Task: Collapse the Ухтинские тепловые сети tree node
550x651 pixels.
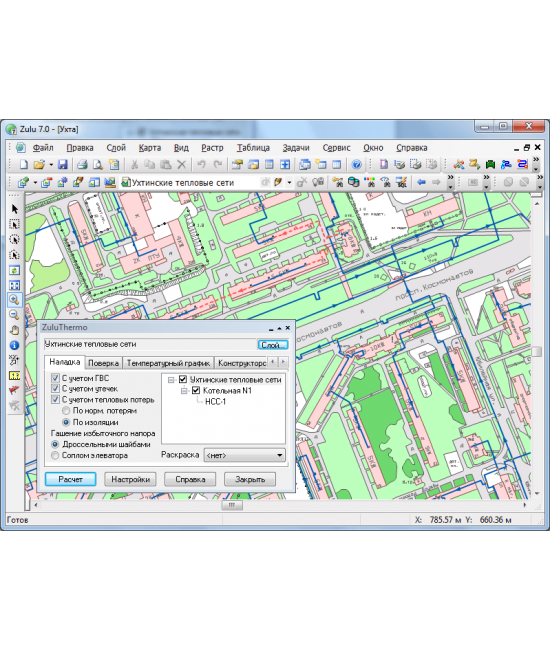Action: 171,379
